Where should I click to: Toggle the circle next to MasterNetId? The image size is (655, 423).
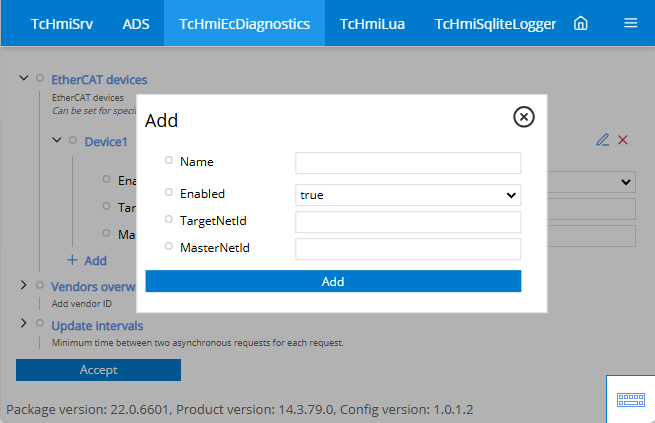point(168,246)
